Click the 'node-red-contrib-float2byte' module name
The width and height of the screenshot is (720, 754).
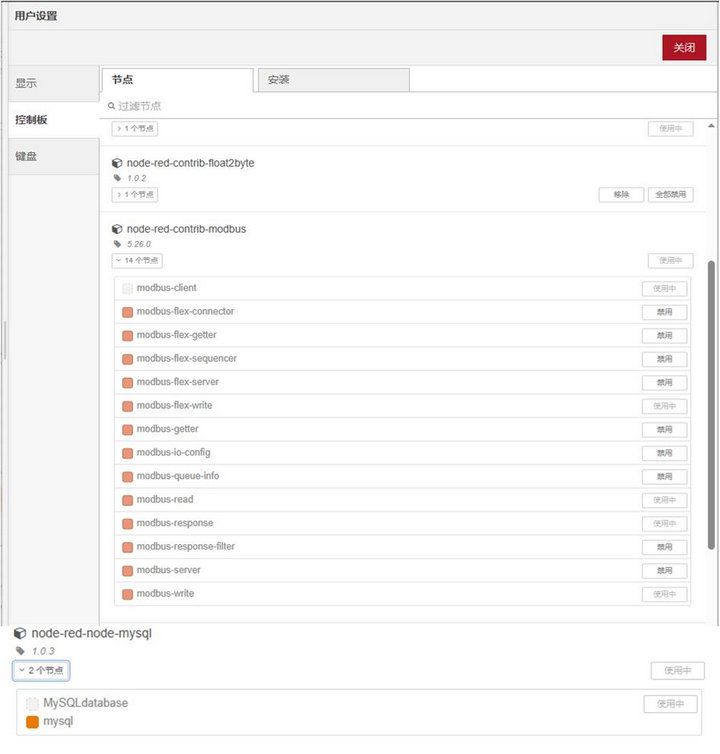[x=190, y=163]
